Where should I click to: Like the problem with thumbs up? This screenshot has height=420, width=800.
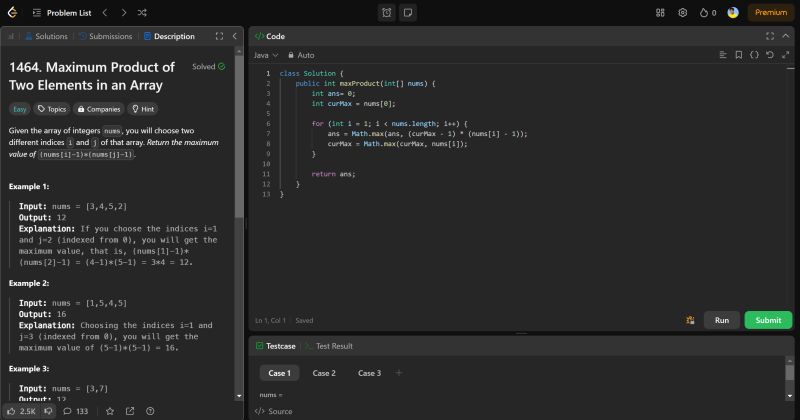(x=22, y=411)
